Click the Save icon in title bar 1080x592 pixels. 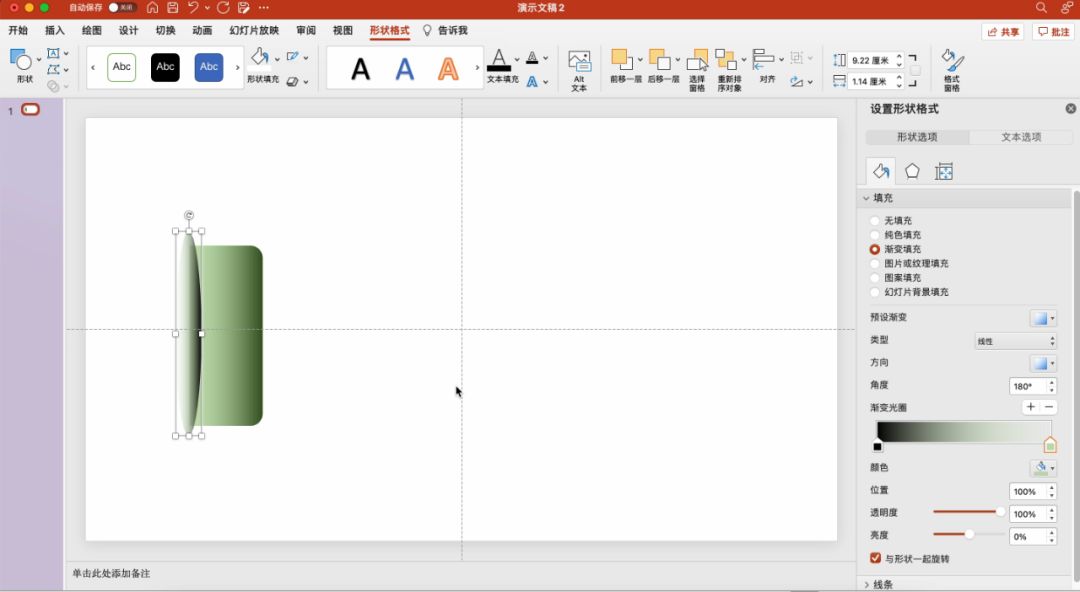click(173, 8)
